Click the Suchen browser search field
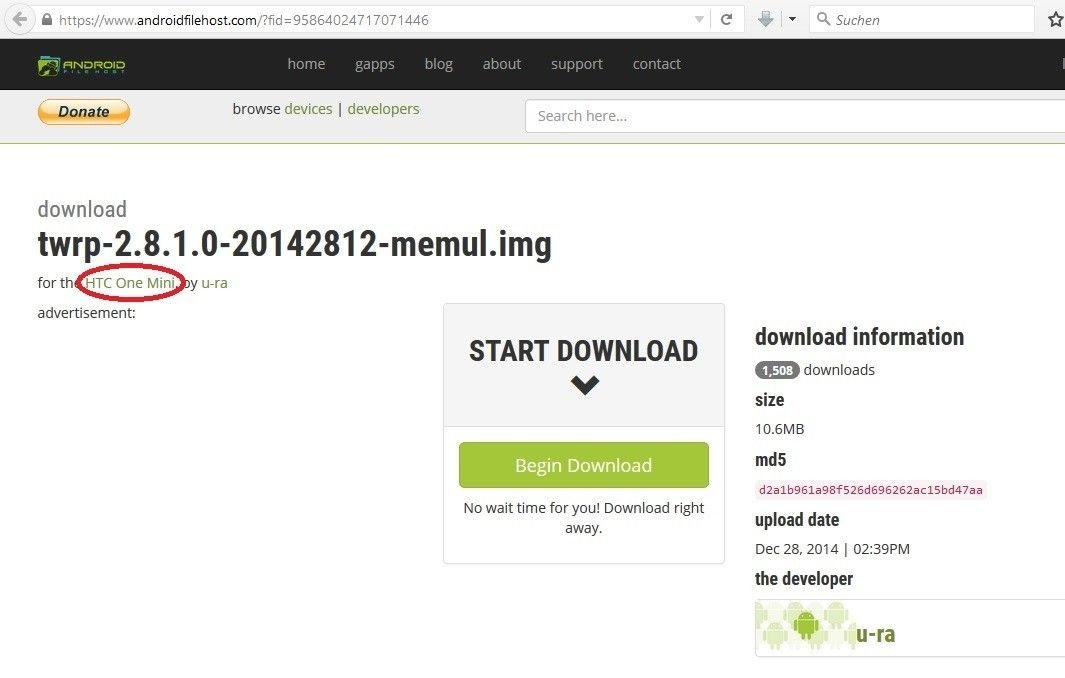The height and width of the screenshot is (678, 1065). 921,20
